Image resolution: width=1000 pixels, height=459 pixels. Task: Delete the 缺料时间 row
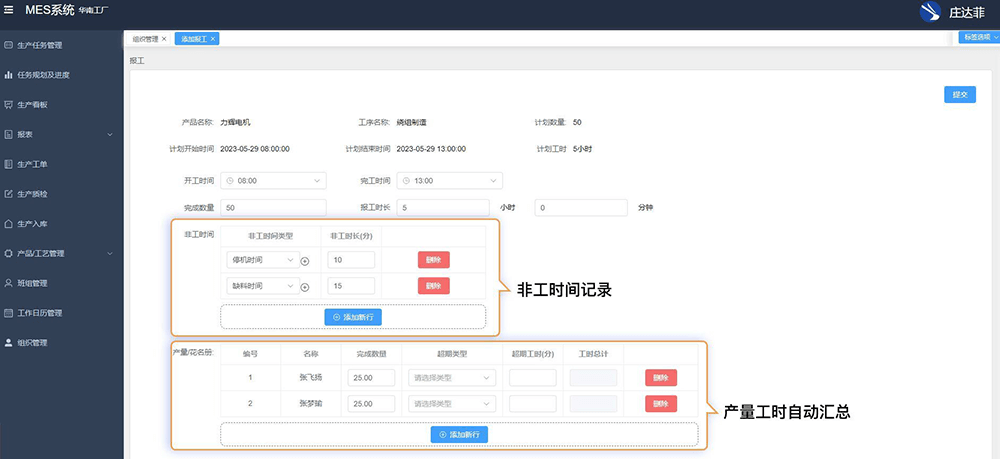434,286
